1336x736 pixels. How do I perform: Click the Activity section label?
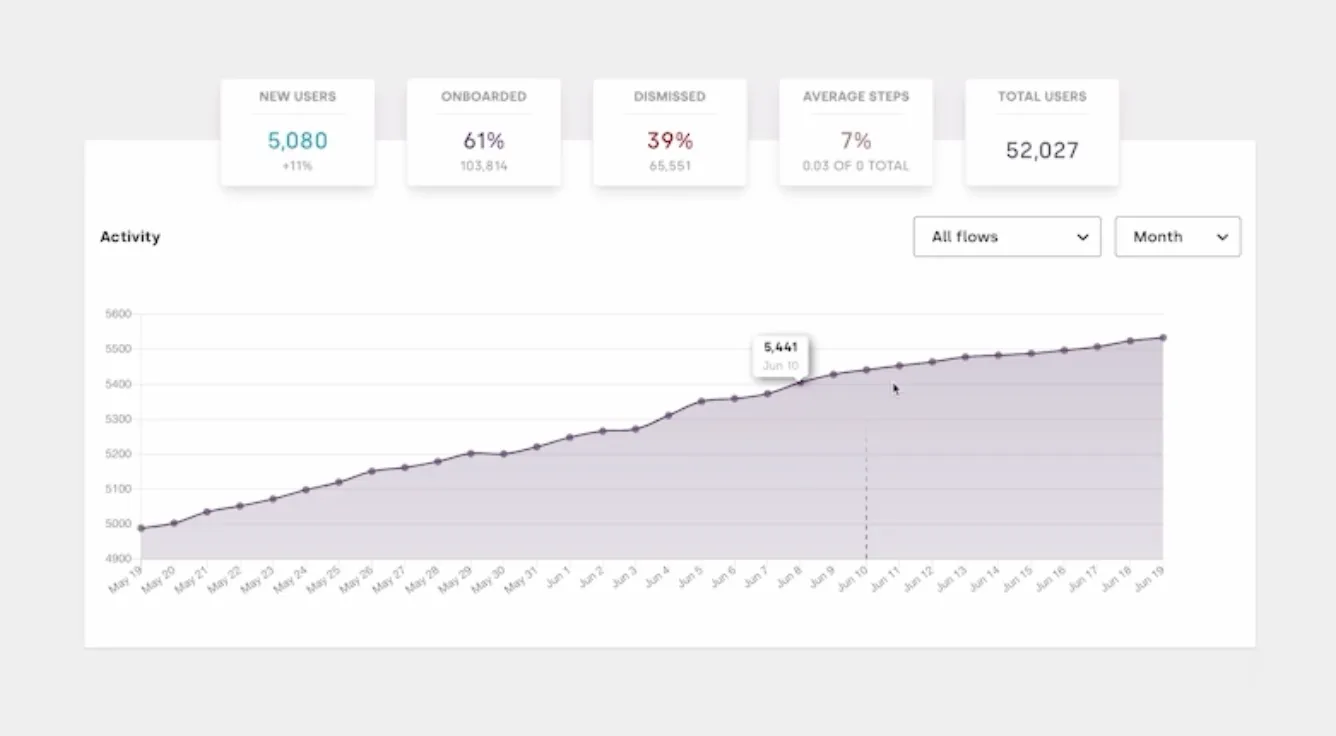(130, 237)
